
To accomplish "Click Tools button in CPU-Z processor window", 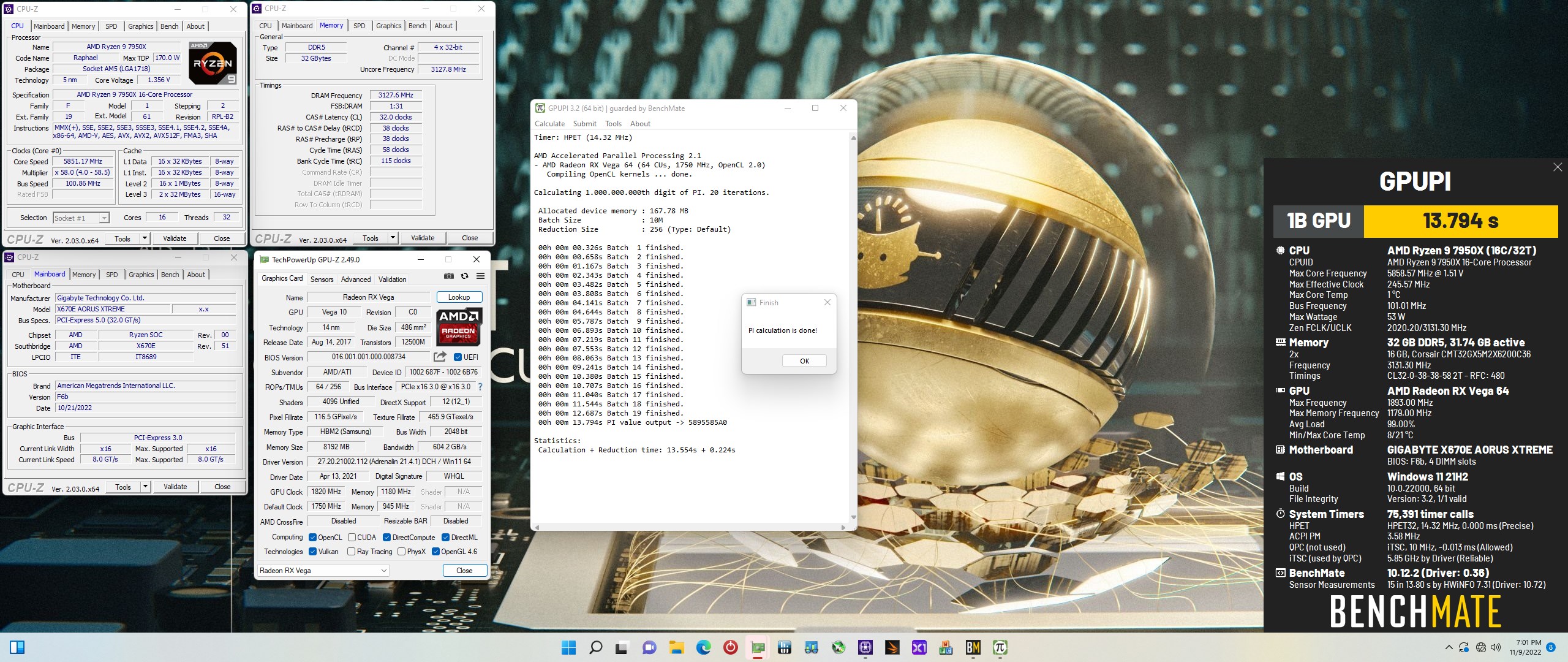I will click(x=123, y=238).
